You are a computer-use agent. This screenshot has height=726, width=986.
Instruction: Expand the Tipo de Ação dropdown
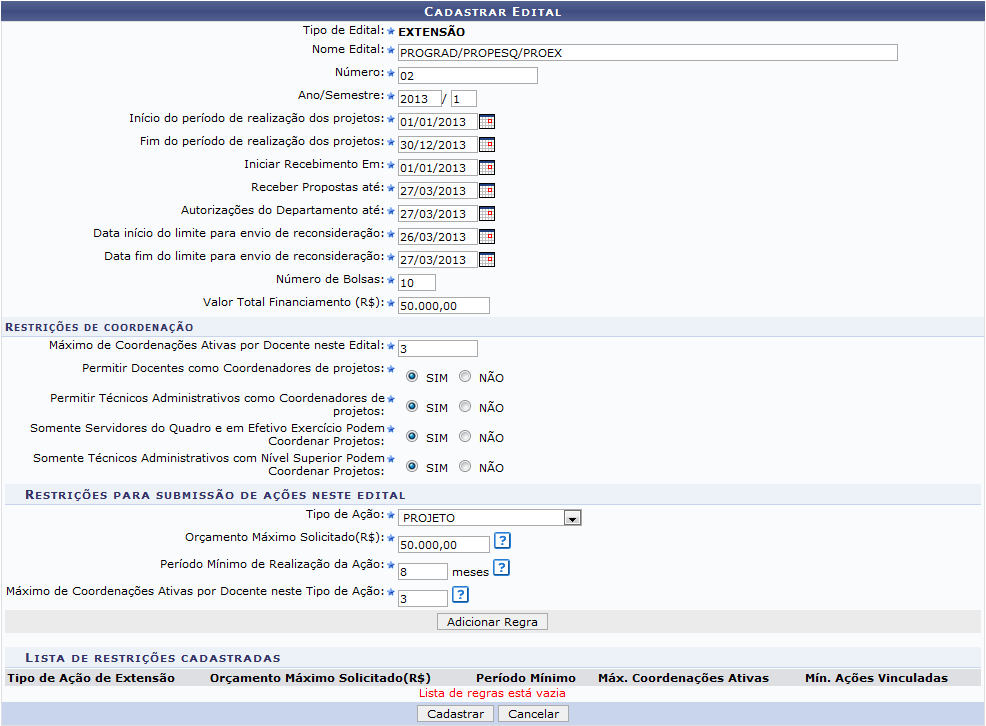(572, 518)
